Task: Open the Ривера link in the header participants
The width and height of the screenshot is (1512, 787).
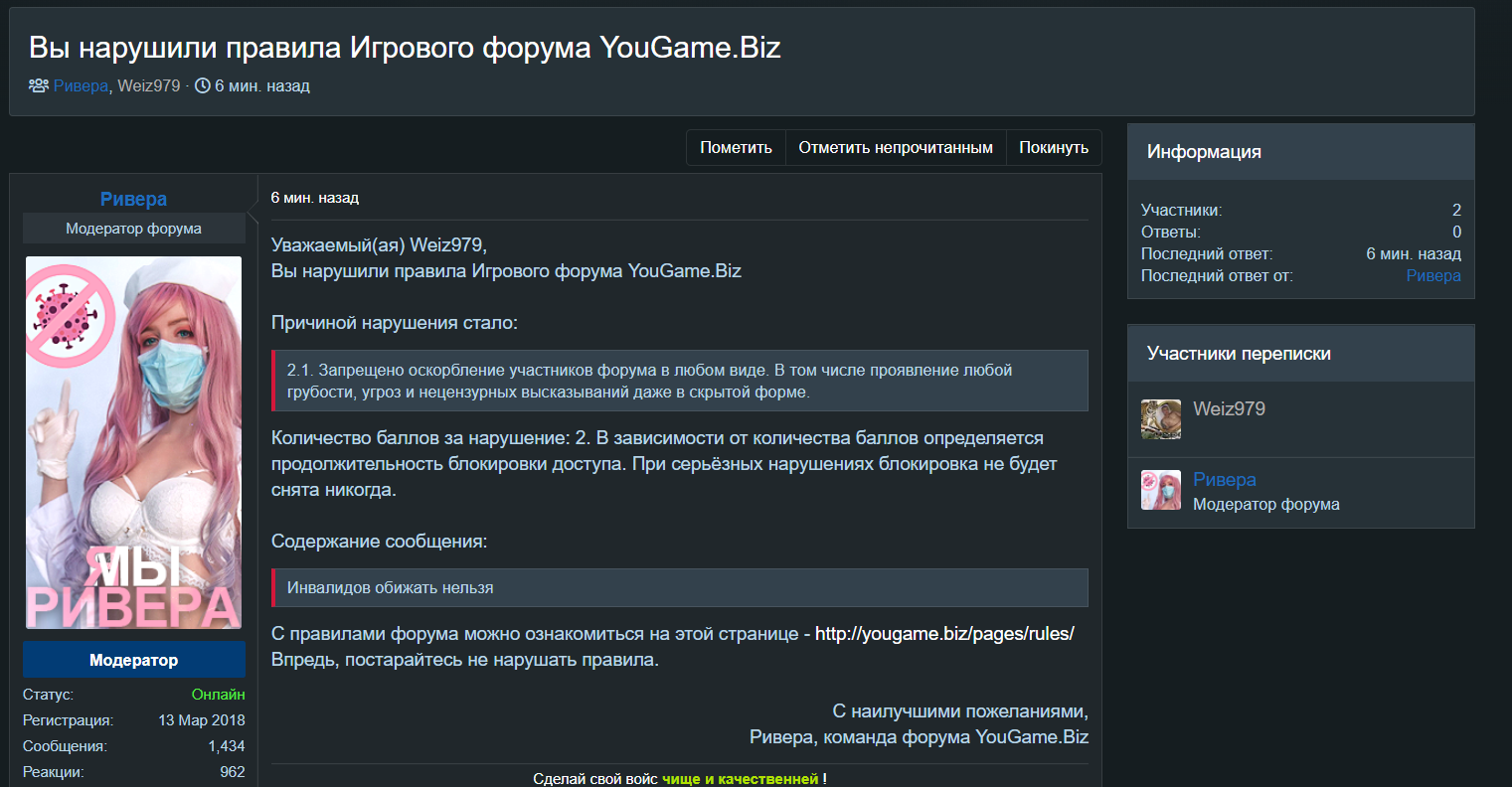Action: click(x=81, y=85)
